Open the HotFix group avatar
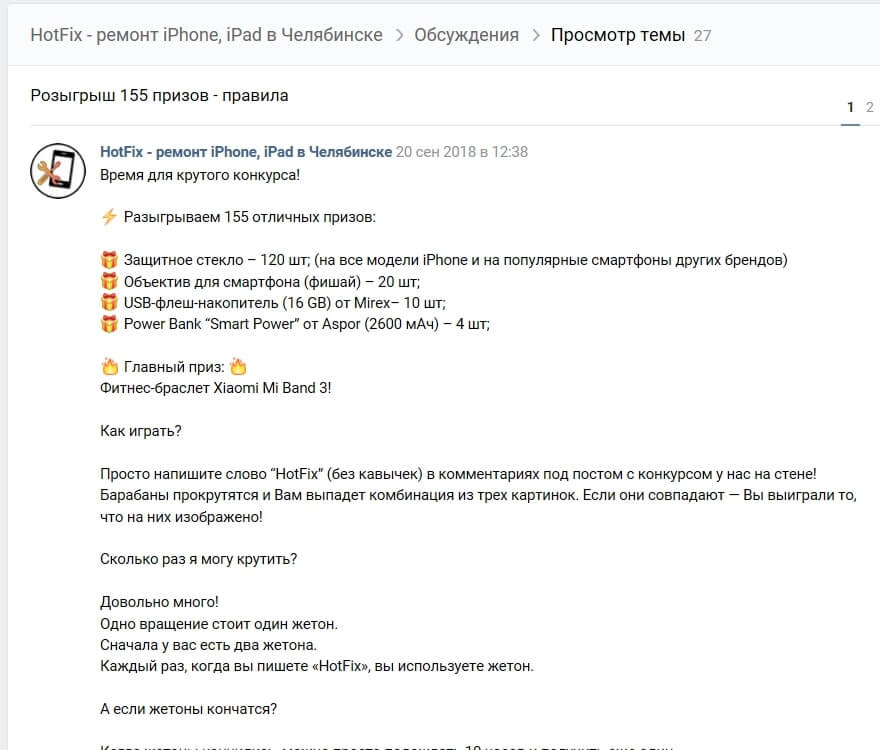 pyautogui.click(x=58, y=172)
